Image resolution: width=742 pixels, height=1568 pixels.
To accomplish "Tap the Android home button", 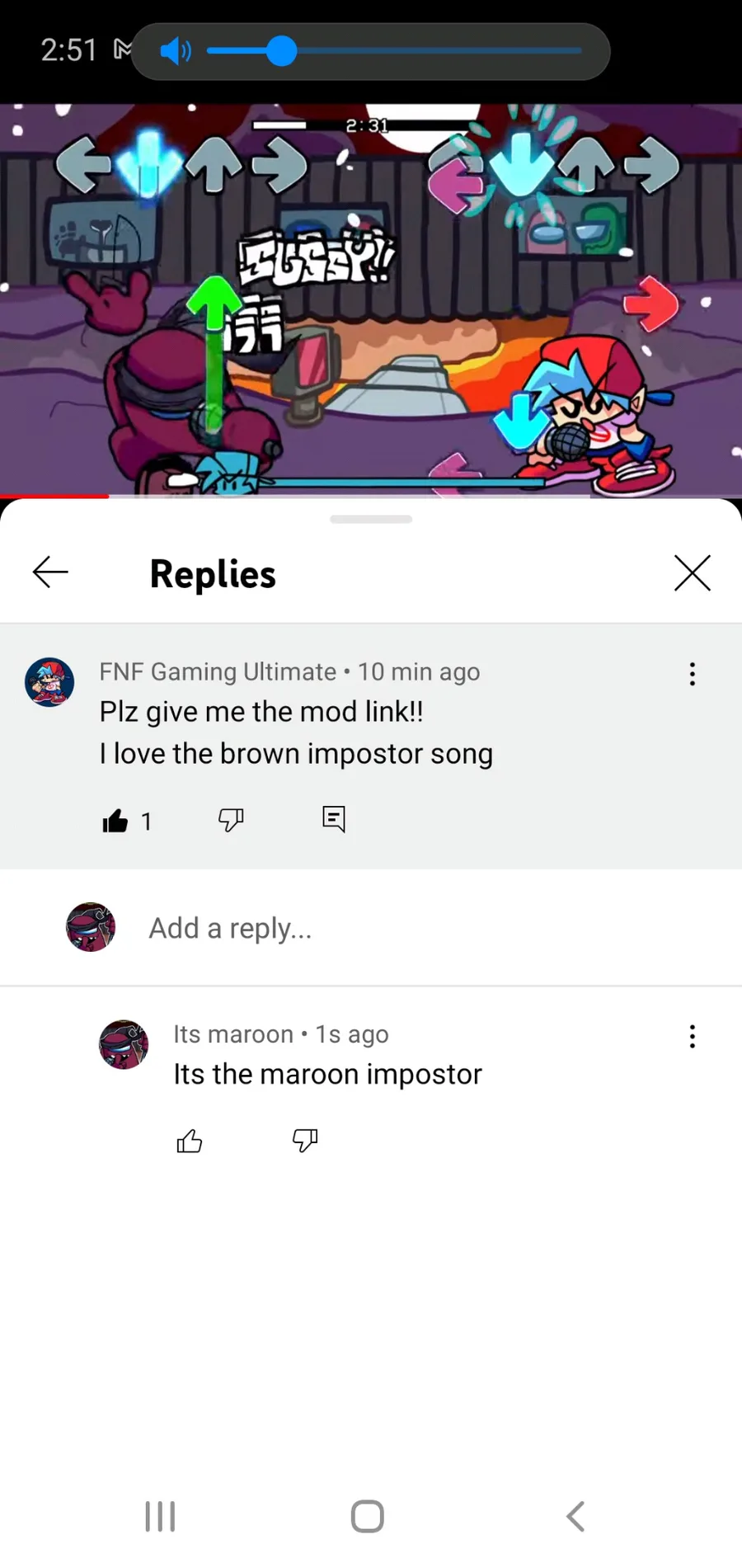I will tap(368, 1516).
